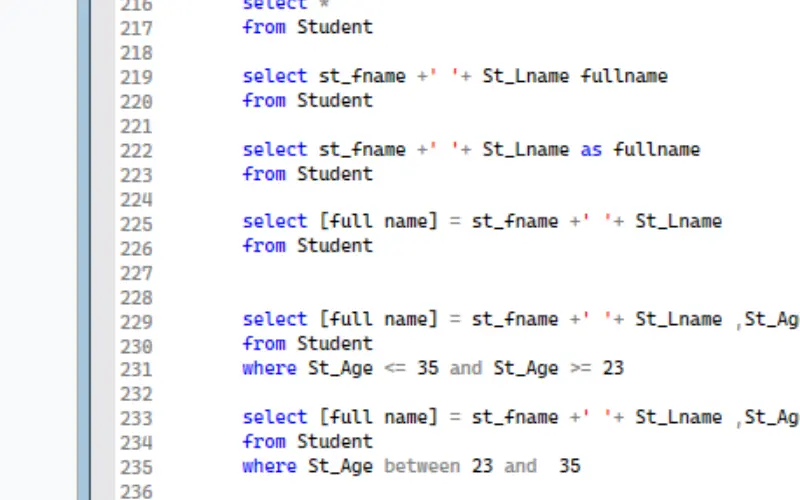This screenshot has width=800, height=500.
Task: Click line number 220 in the gutter
Action: tap(136, 102)
